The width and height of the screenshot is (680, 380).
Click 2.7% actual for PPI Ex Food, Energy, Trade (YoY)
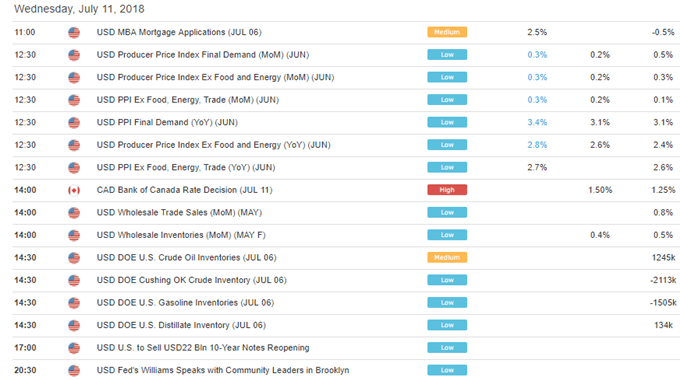(x=537, y=167)
